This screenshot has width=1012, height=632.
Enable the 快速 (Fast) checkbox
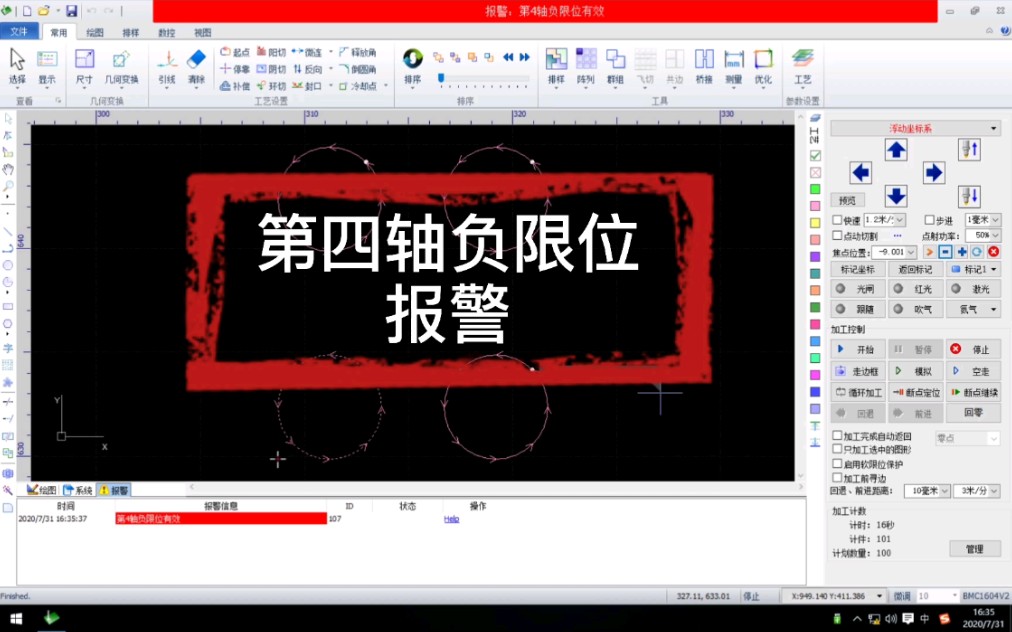coord(836,220)
